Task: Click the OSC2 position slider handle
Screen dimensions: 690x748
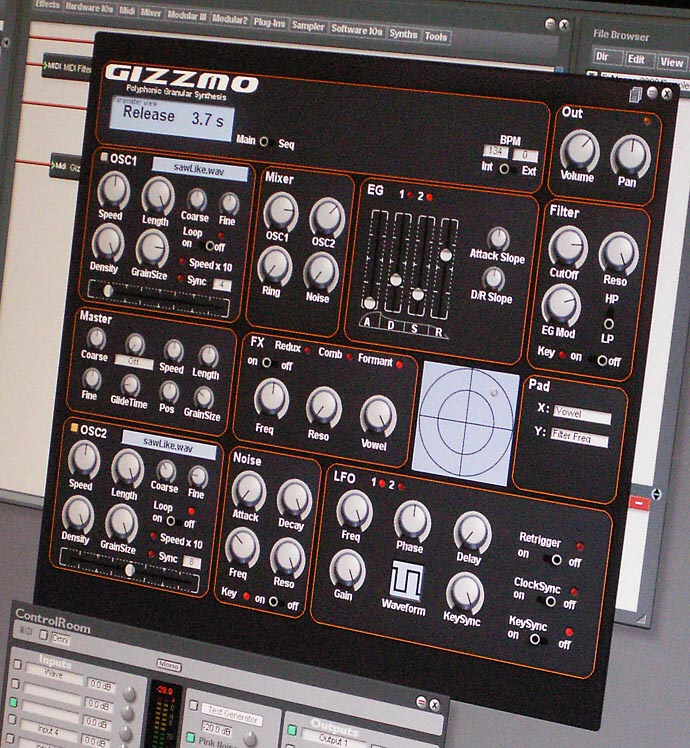Action: coord(129,569)
